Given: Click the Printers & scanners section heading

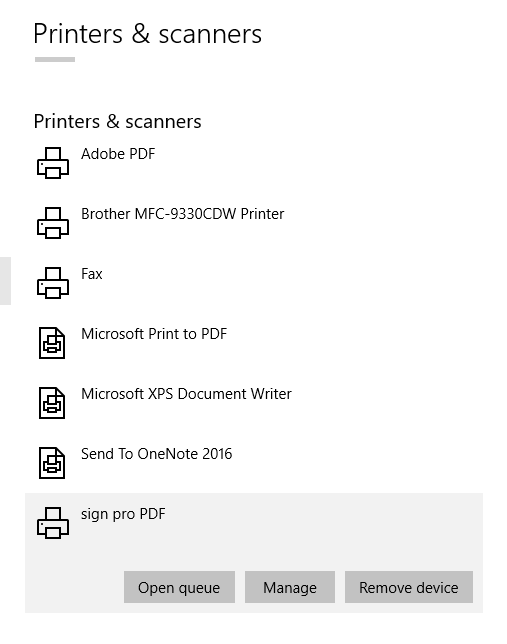Looking at the screenshot, I should [118, 122].
